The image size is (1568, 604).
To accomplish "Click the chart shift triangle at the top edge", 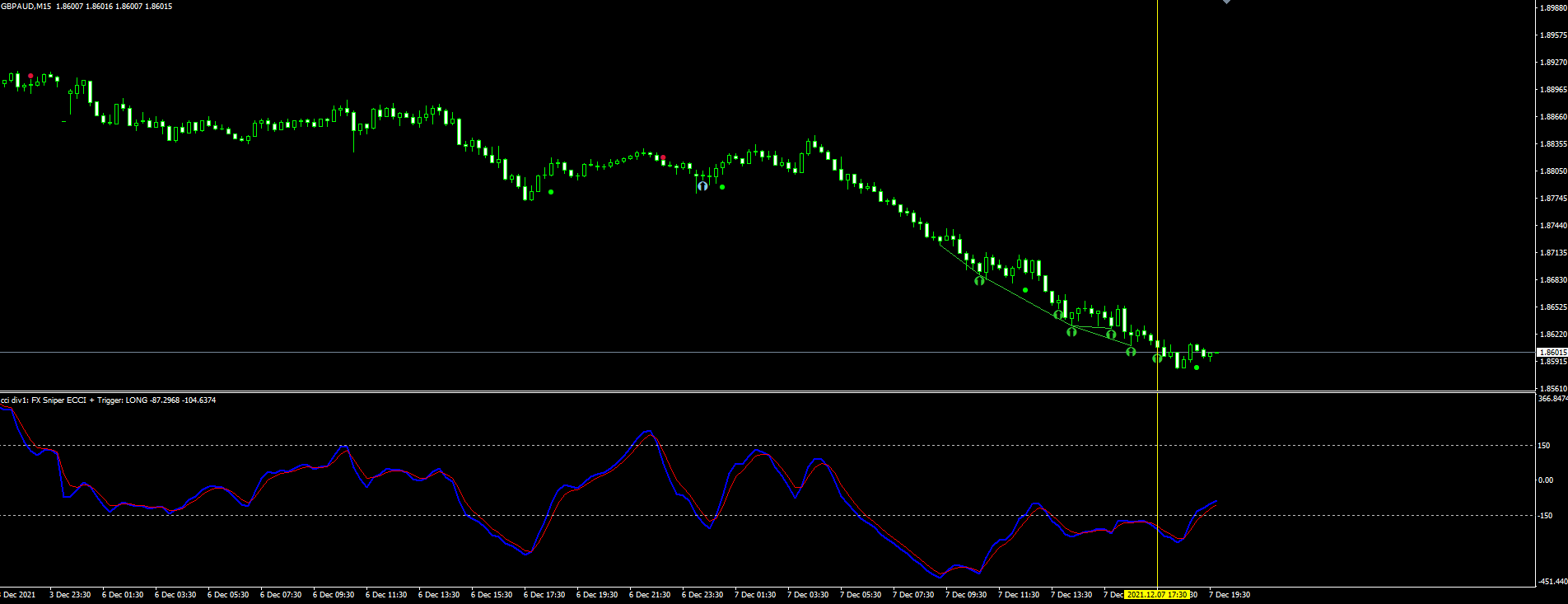I will point(1226,2).
